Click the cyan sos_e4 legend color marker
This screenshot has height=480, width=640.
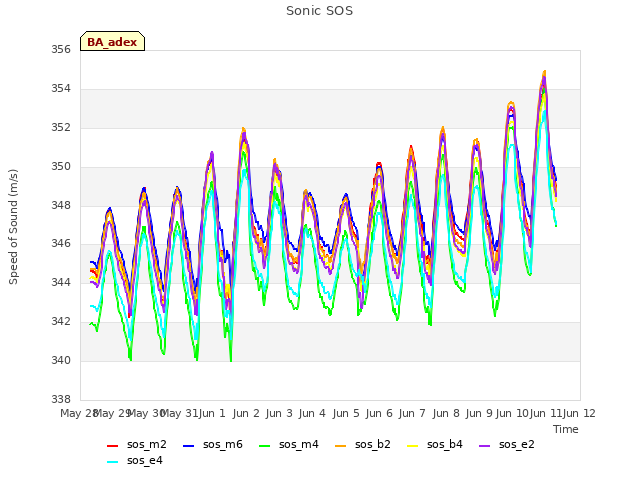(x=112, y=462)
